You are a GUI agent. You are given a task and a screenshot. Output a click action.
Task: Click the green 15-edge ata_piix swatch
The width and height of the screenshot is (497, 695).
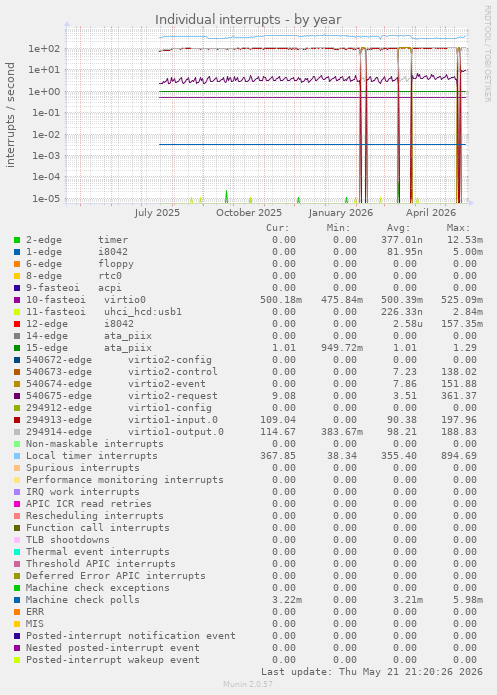(17, 348)
